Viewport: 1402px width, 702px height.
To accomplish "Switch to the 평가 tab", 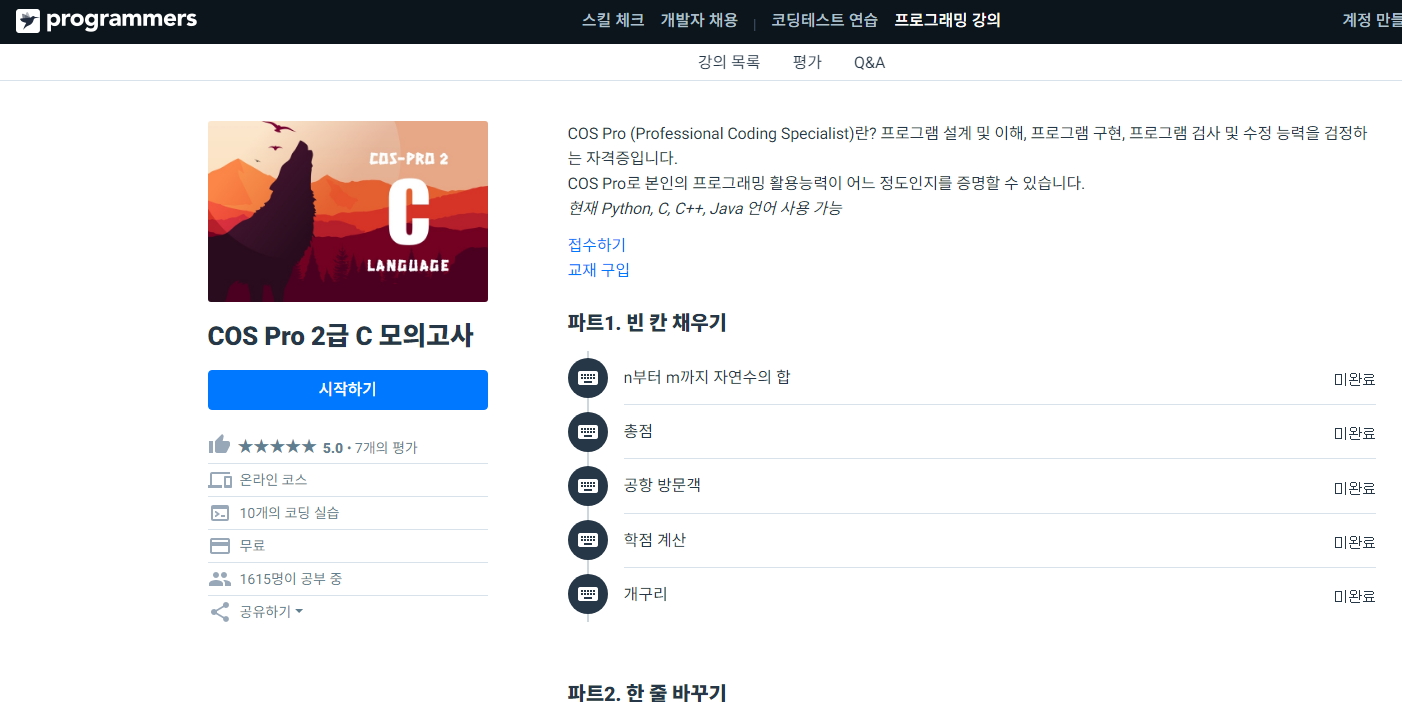I will pos(807,62).
